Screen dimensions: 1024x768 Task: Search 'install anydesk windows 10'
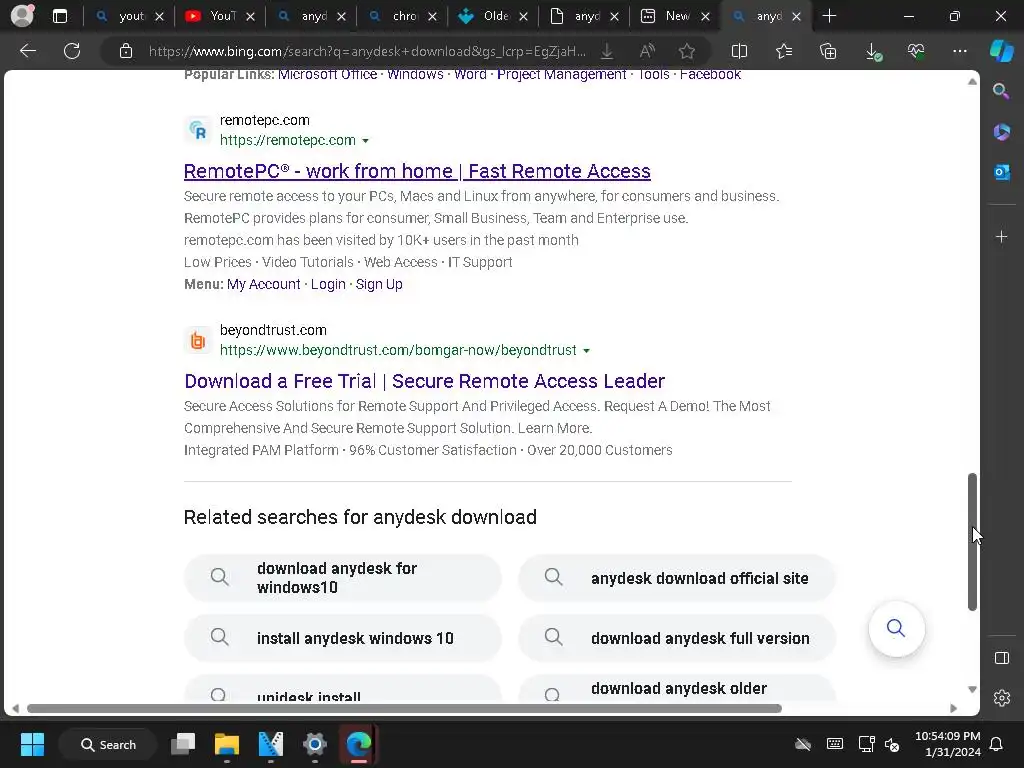click(x=343, y=638)
